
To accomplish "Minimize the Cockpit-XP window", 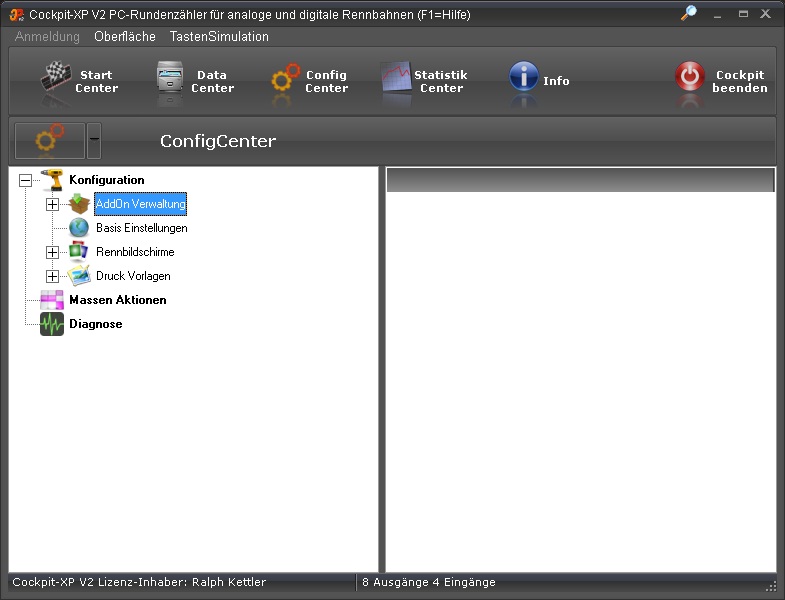I will [x=717, y=15].
